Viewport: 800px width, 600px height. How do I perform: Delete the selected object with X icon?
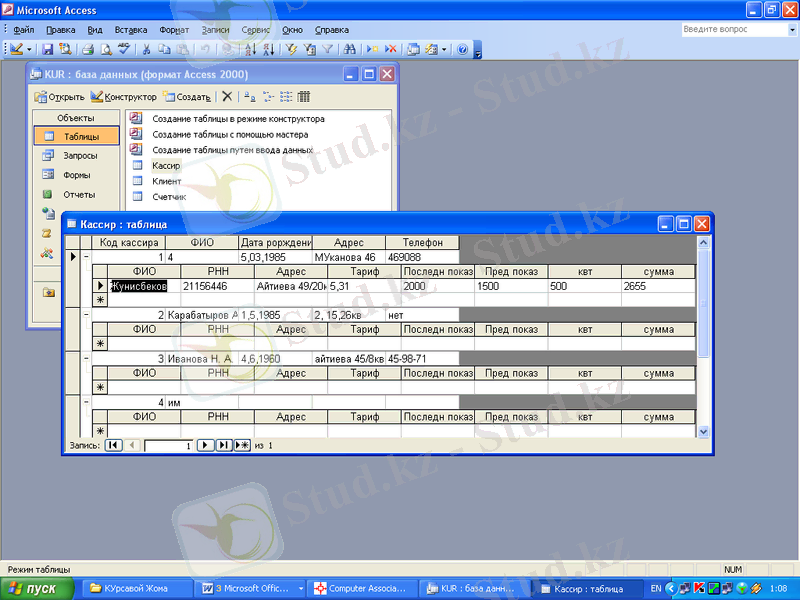[x=227, y=97]
